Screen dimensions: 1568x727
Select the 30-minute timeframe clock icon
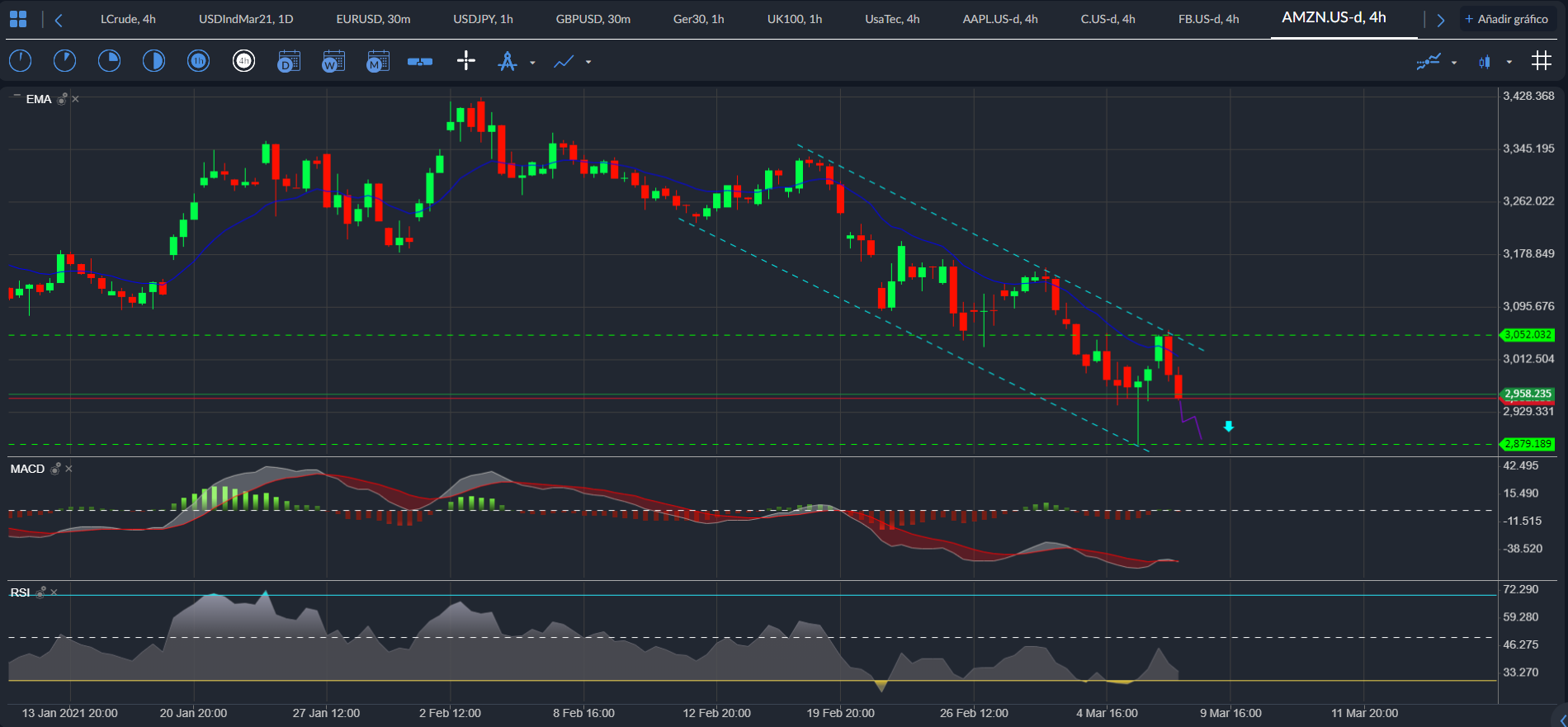click(x=153, y=60)
